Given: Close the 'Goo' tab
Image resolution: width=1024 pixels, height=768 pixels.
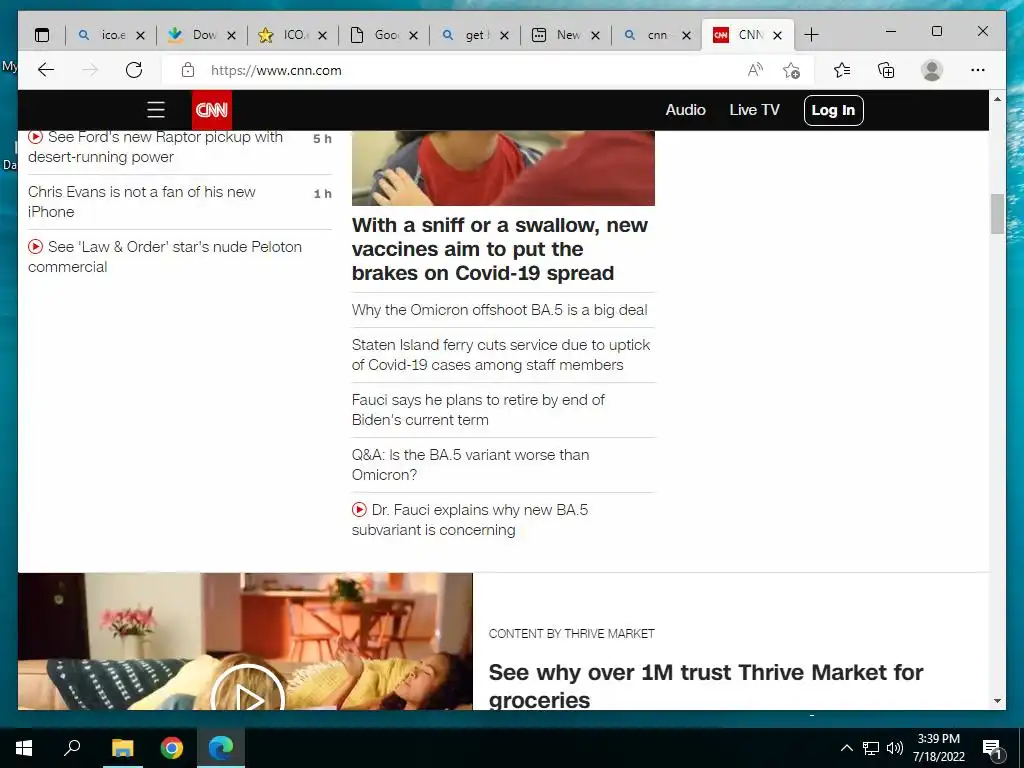Looking at the screenshot, I should pyautogui.click(x=413, y=35).
